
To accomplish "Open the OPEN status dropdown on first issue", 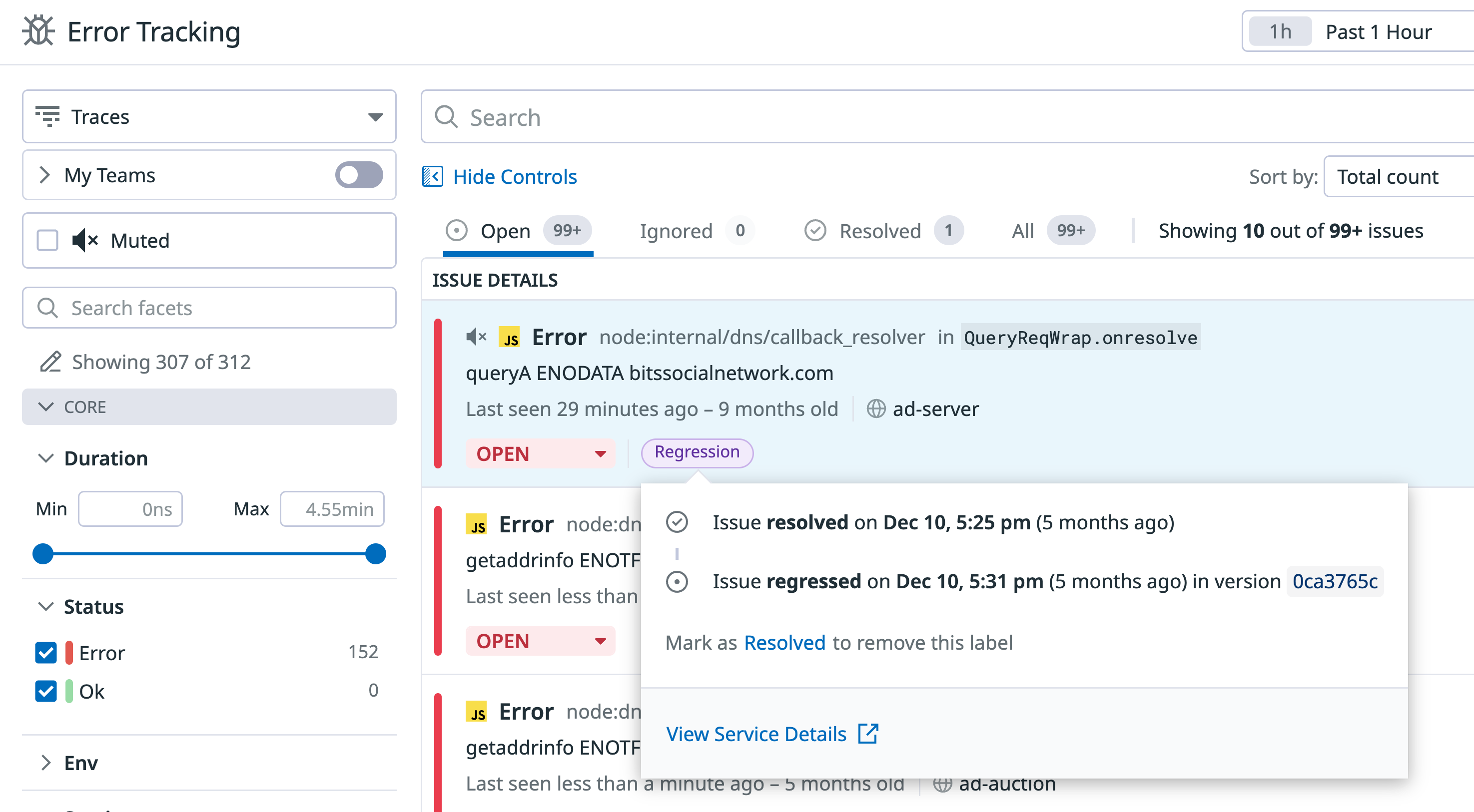I will pyautogui.click(x=540, y=454).
